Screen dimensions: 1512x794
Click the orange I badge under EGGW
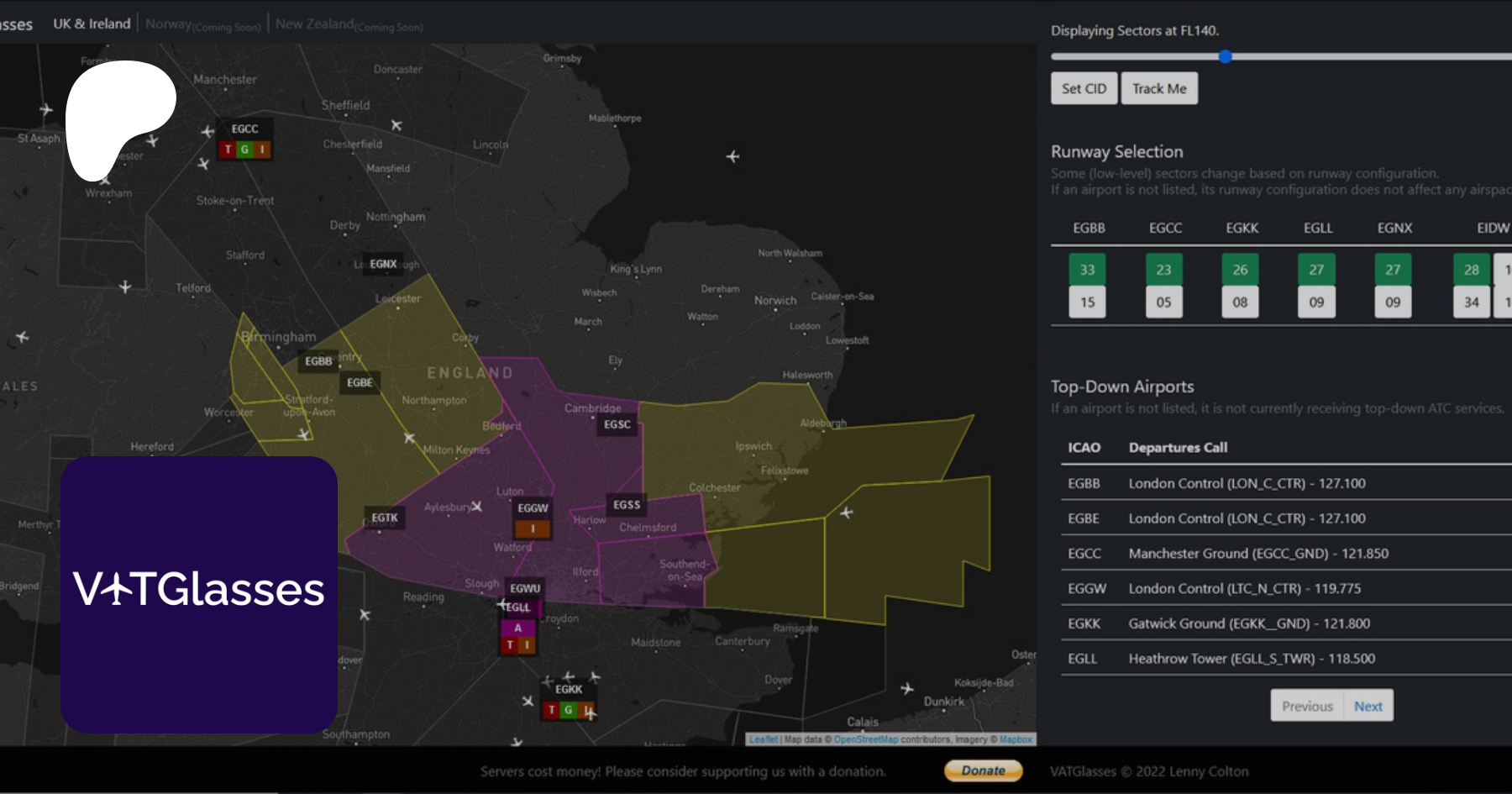533,528
